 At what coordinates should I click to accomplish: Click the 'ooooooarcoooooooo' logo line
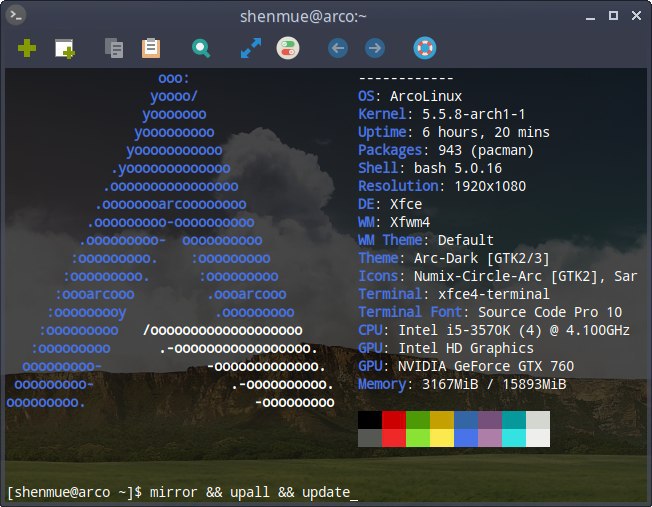click(x=170, y=204)
